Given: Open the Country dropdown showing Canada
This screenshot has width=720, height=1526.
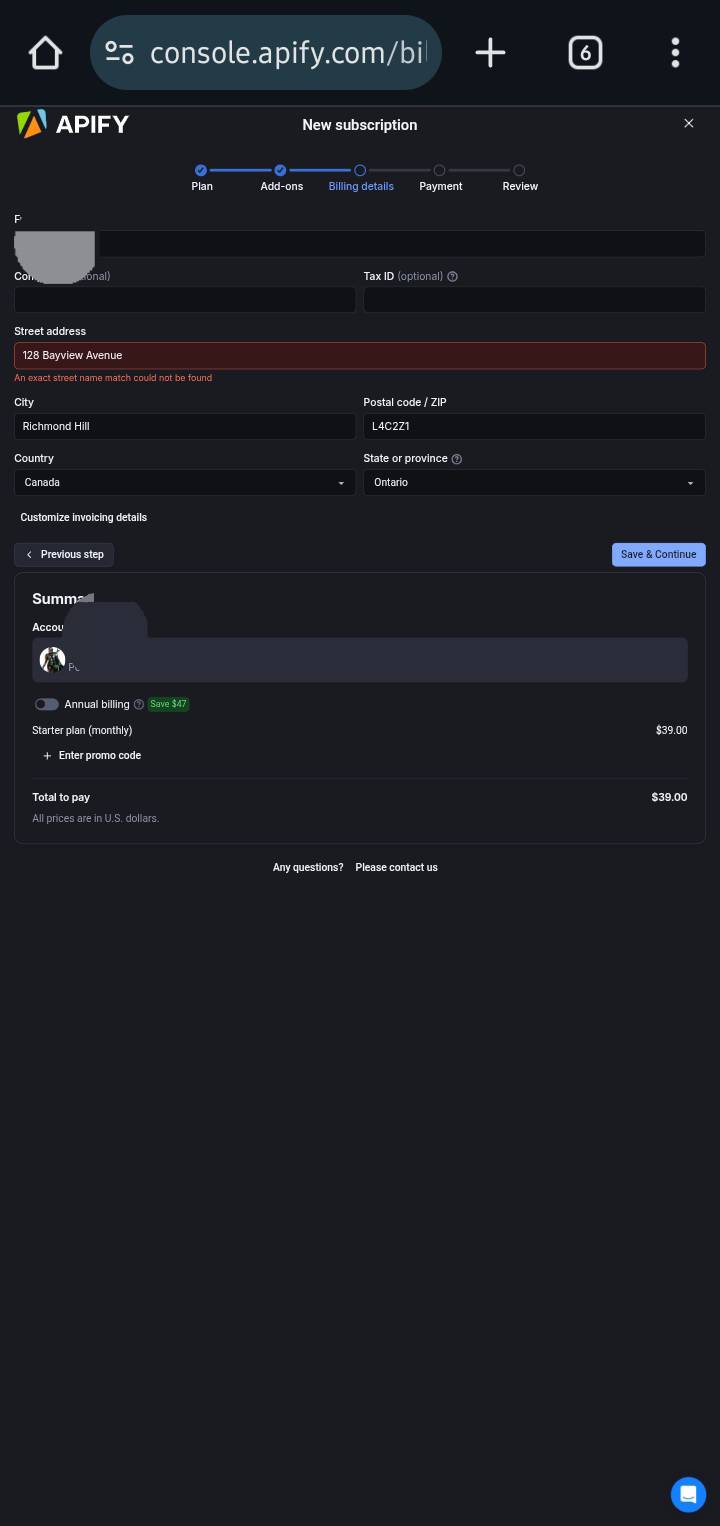Looking at the screenshot, I should click(185, 482).
